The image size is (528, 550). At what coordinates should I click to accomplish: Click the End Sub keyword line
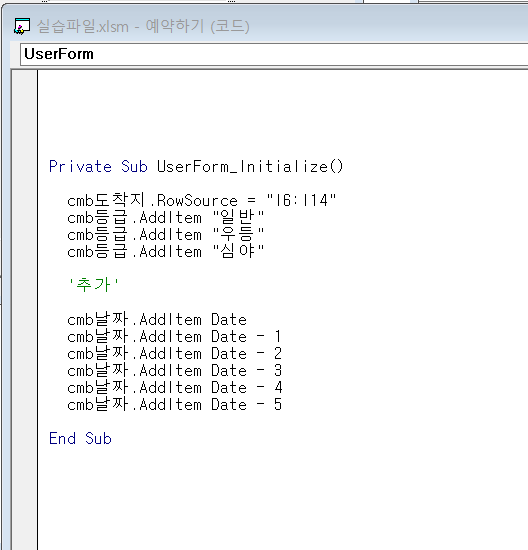(80, 438)
